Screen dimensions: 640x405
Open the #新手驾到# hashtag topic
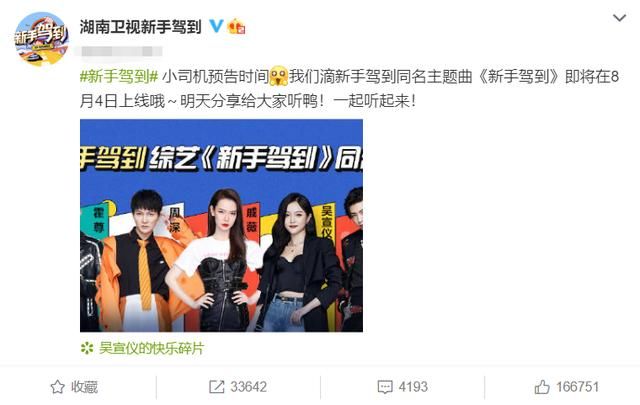pyautogui.click(x=119, y=76)
